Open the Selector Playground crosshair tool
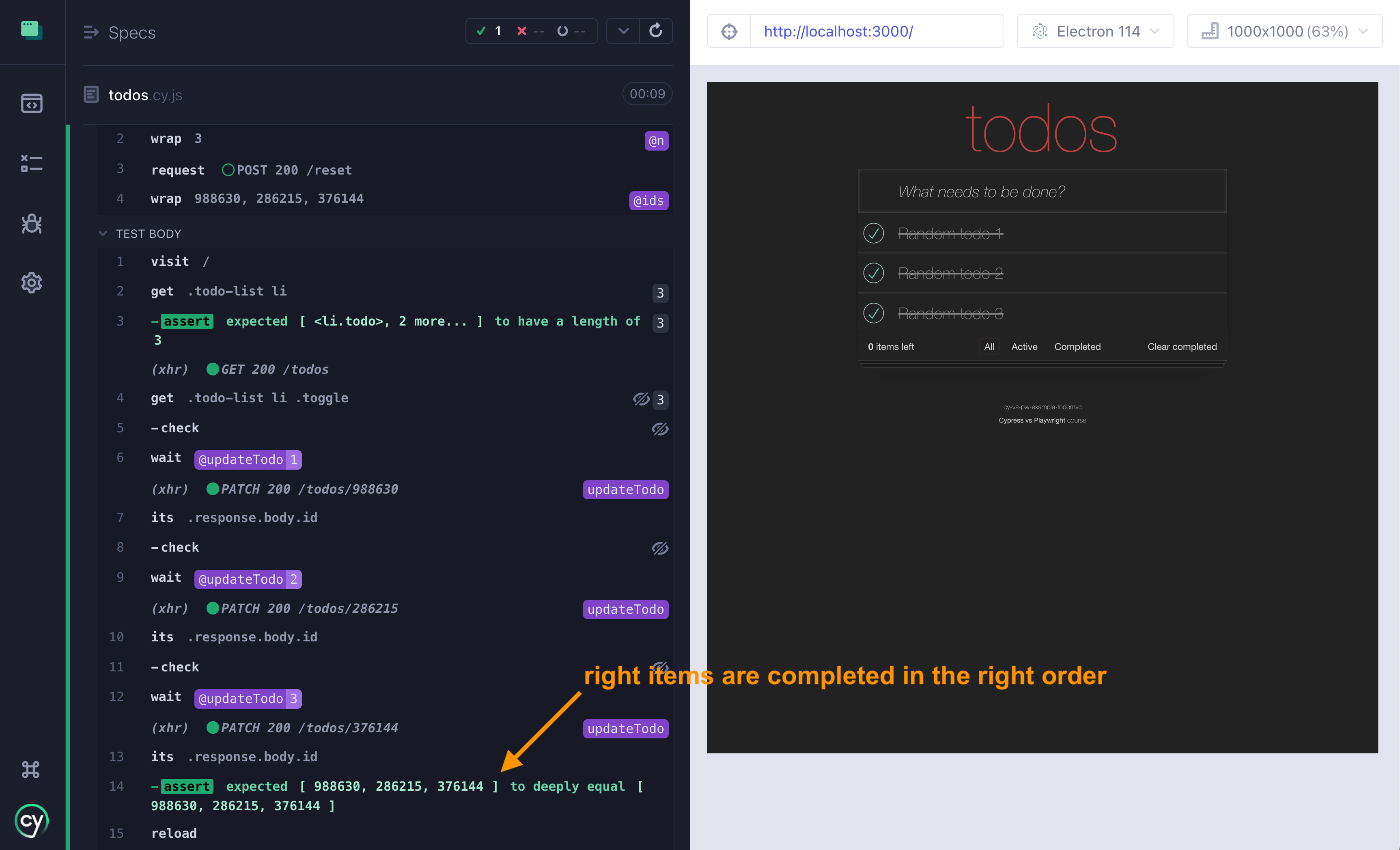 pos(729,31)
